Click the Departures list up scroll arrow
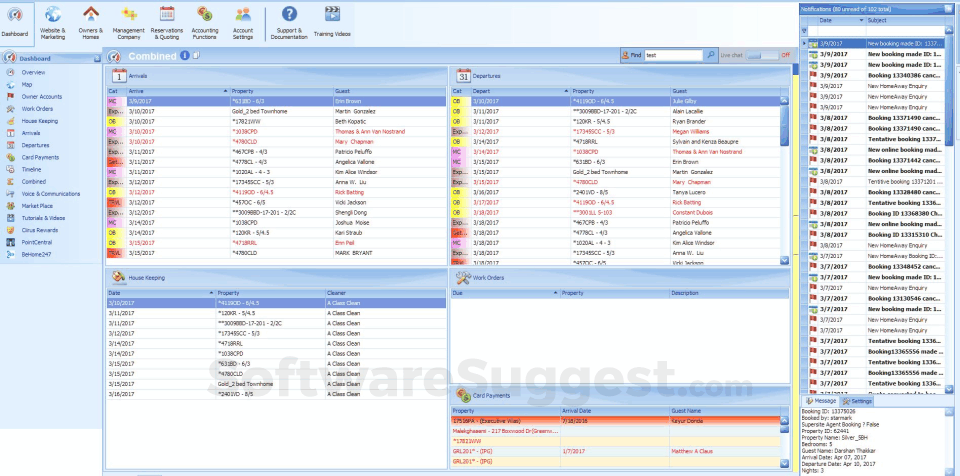The height and width of the screenshot is (476, 960). [784, 100]
